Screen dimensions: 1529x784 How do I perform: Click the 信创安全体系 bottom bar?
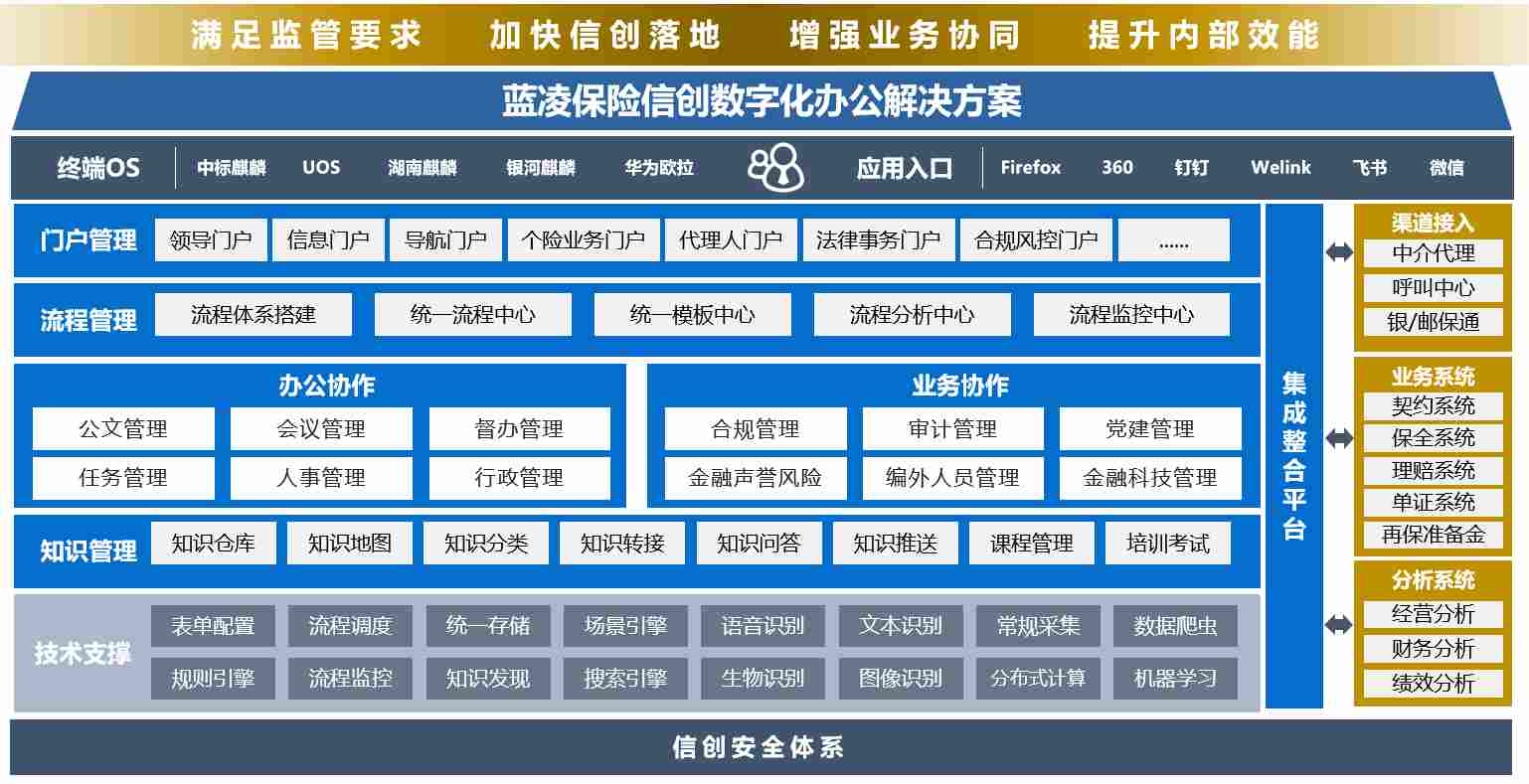pyautogui.click(x=760, y=747)
